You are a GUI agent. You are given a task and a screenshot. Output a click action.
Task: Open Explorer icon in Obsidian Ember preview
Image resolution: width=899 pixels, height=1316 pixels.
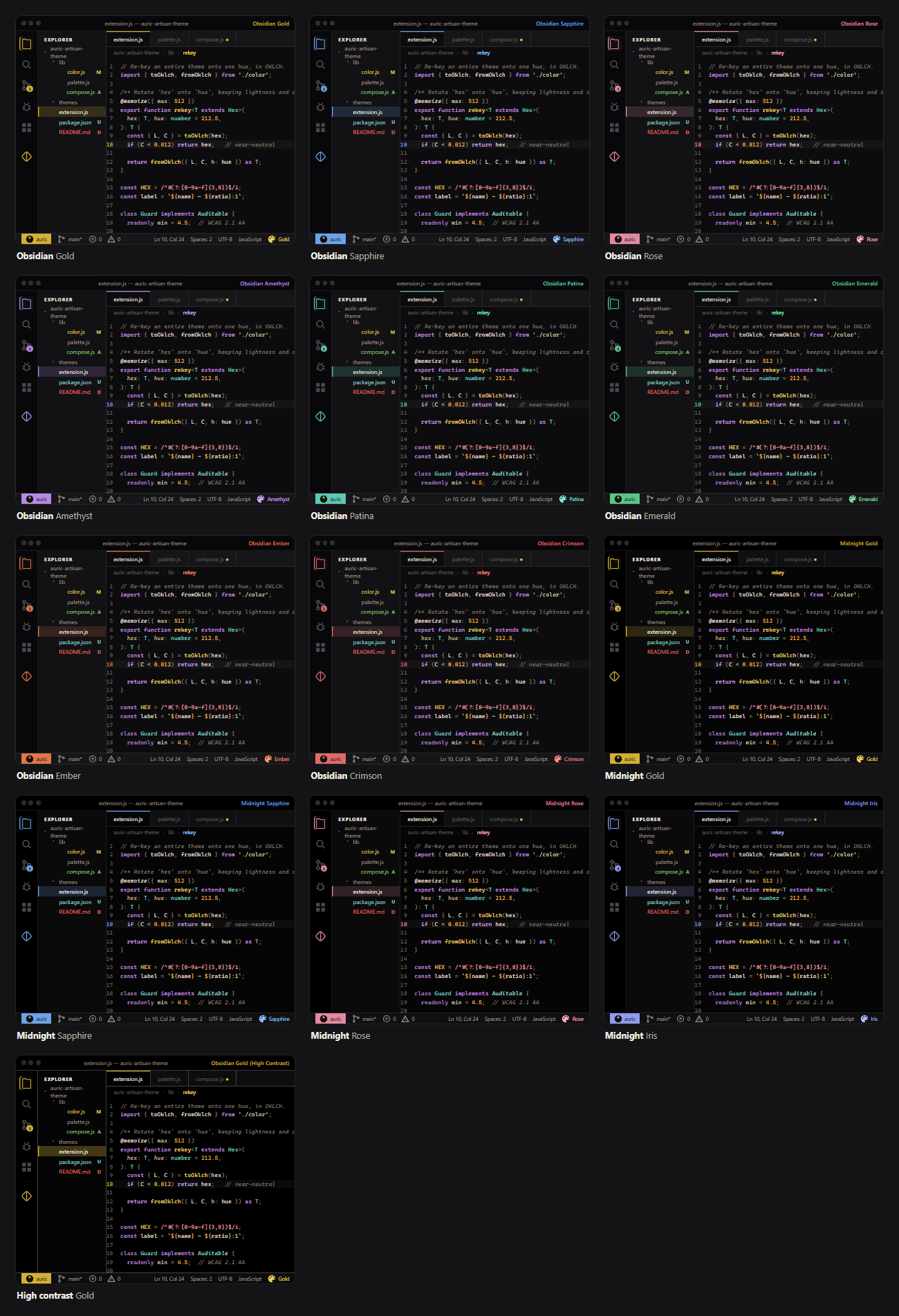[x=26, y=563]
